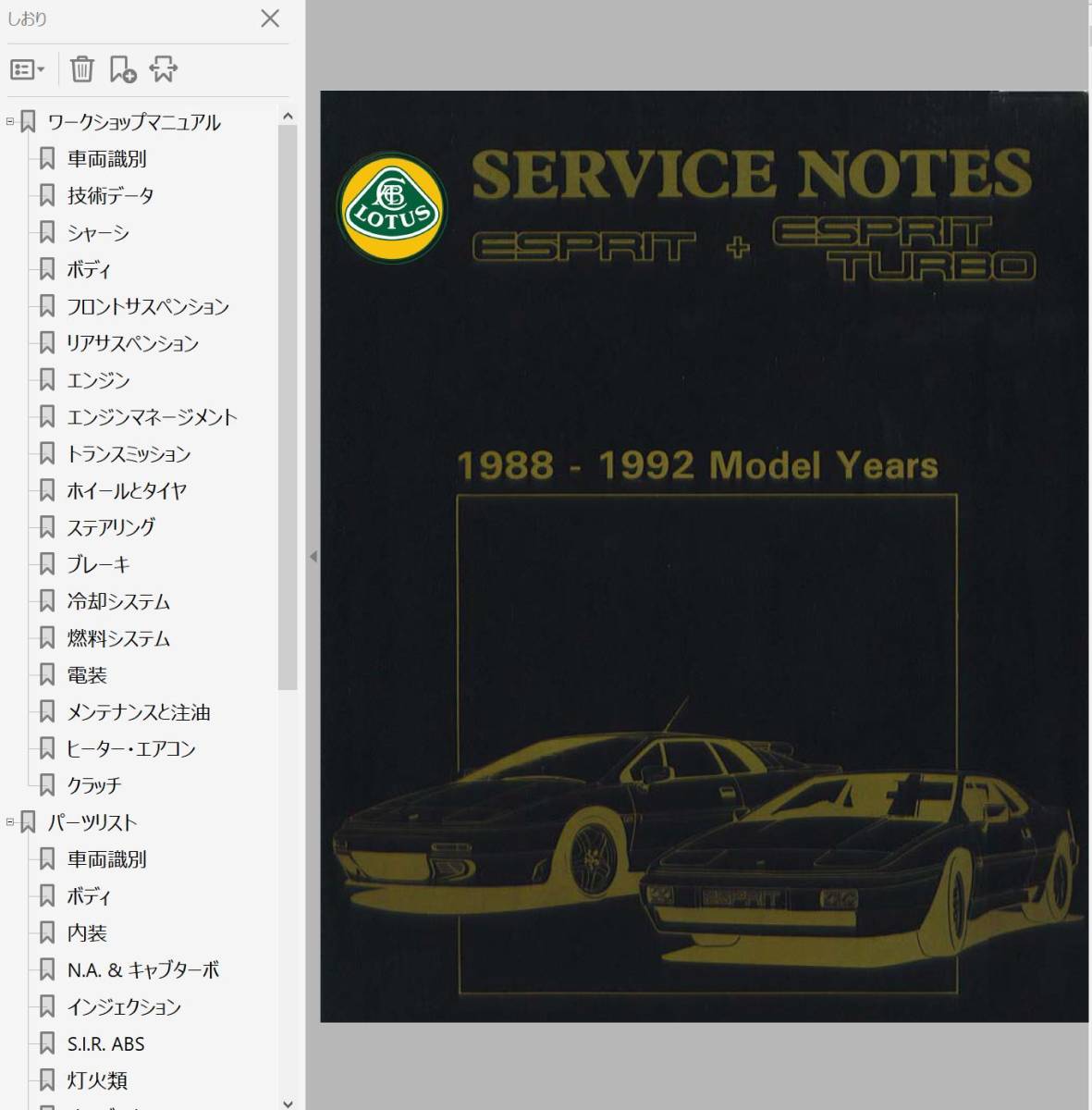Jump to トランスミッション section
Image resolution: width=1092 pixels, height=1110 pixels.
coord(129,454)
